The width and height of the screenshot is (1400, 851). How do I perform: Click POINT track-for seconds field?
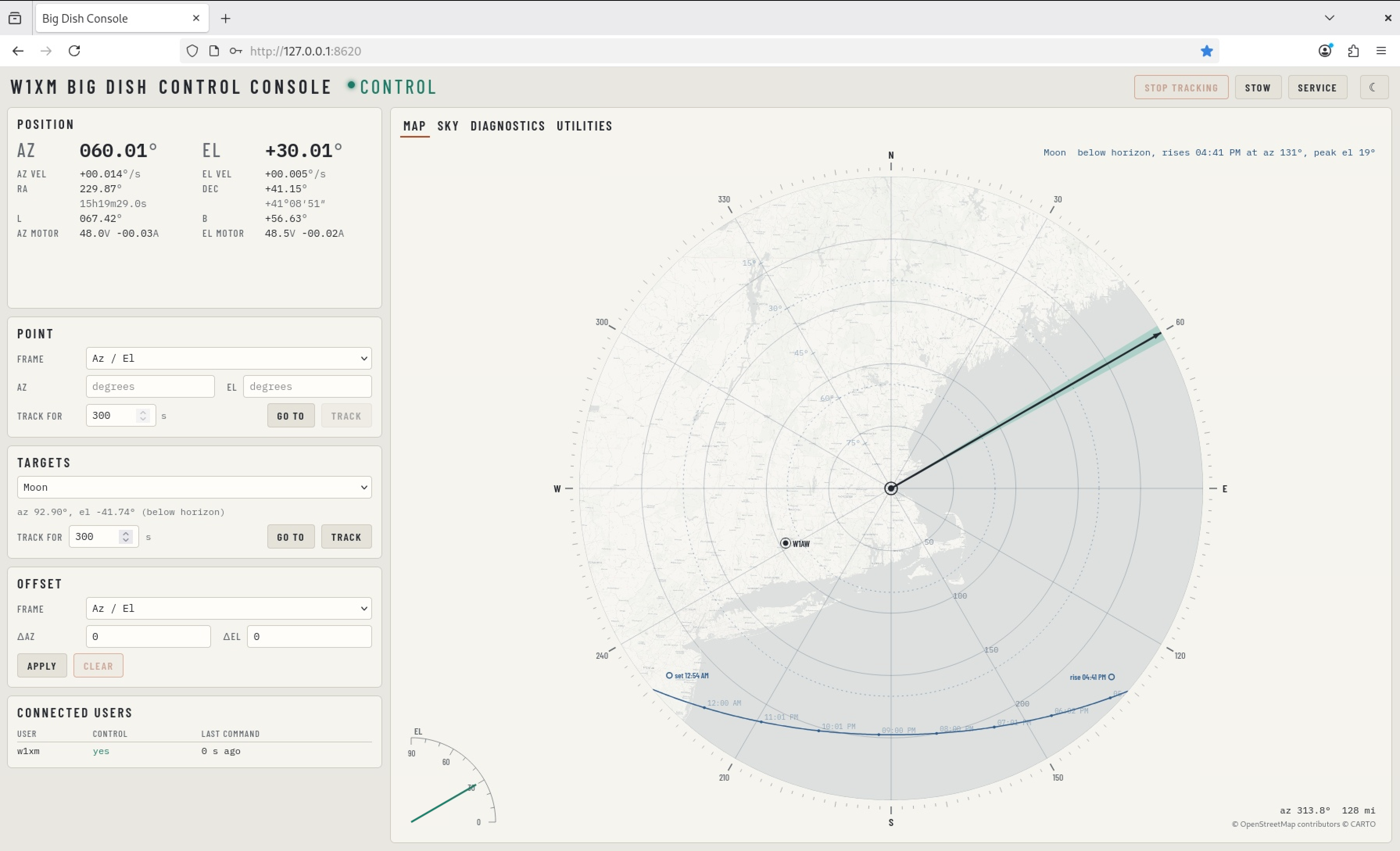[x=120, y=415]
